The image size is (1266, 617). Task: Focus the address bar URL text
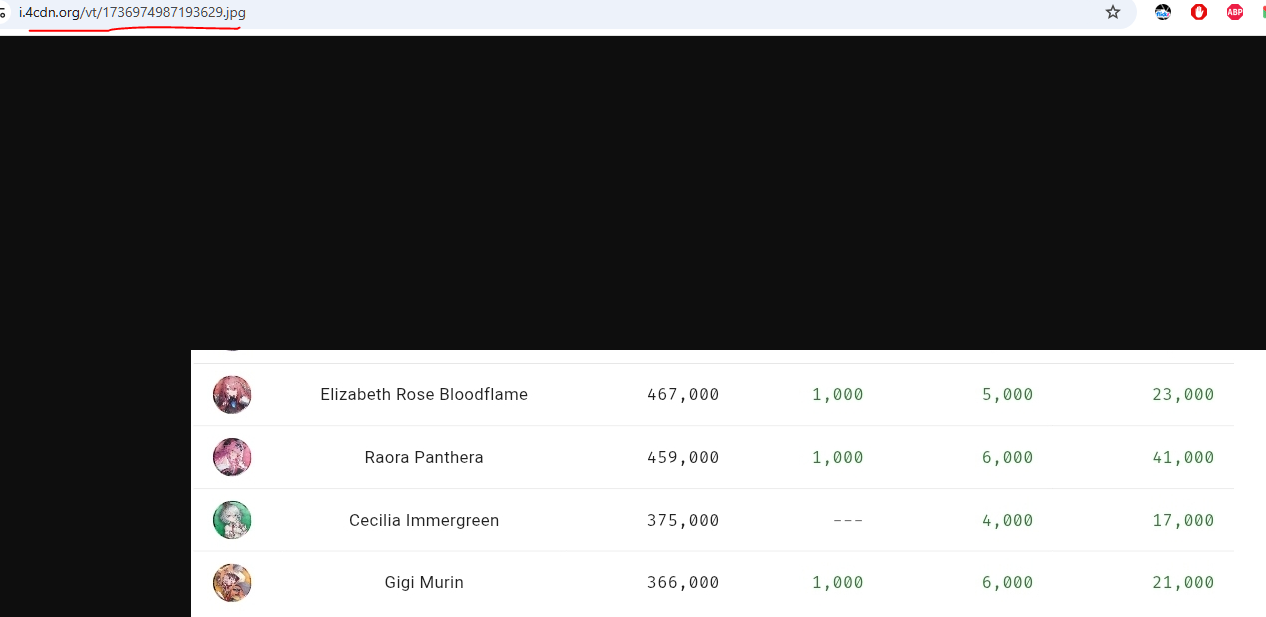point(132,12)
